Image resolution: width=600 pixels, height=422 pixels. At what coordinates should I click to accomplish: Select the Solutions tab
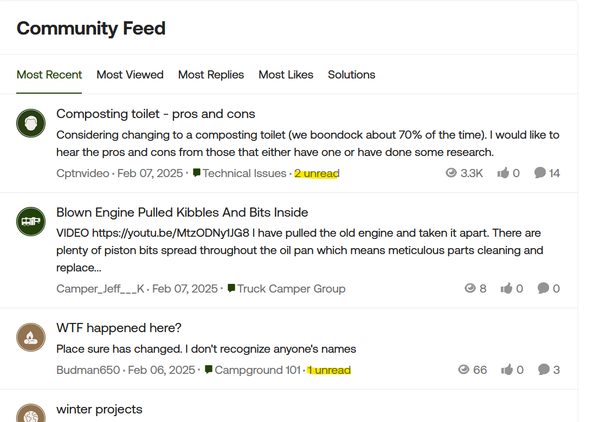tap(352, 75)
